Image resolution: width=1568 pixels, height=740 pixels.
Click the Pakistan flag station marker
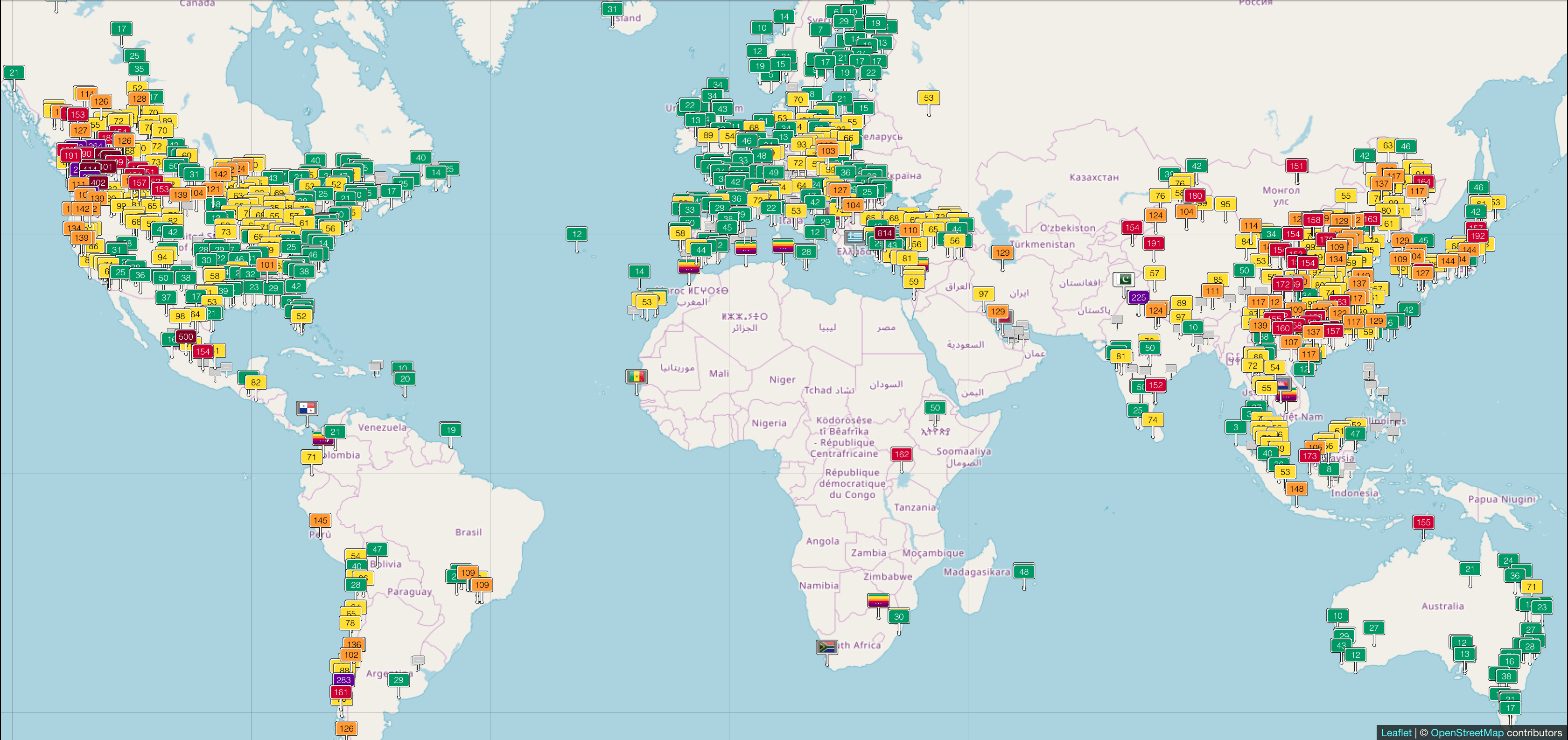1124,279
